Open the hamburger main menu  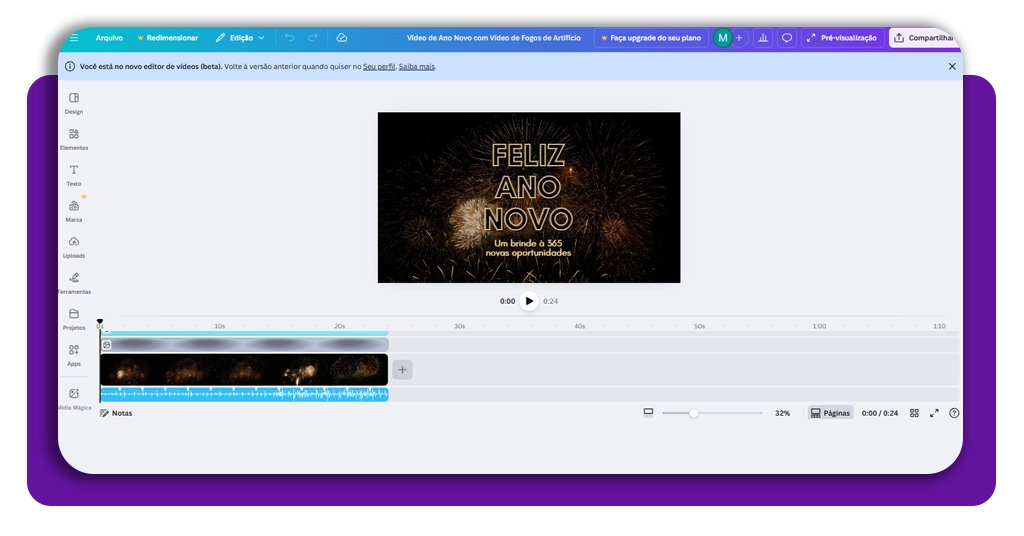[x=74, y=38]
